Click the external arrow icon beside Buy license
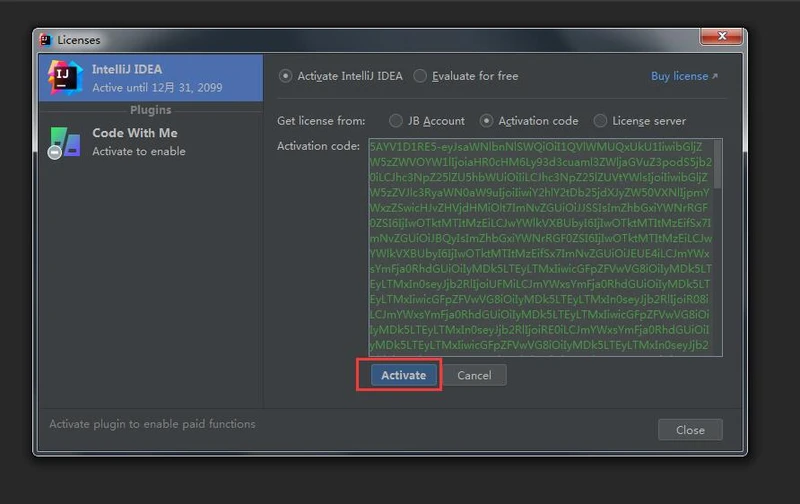800x504 pixels. [x=715, y=77]
